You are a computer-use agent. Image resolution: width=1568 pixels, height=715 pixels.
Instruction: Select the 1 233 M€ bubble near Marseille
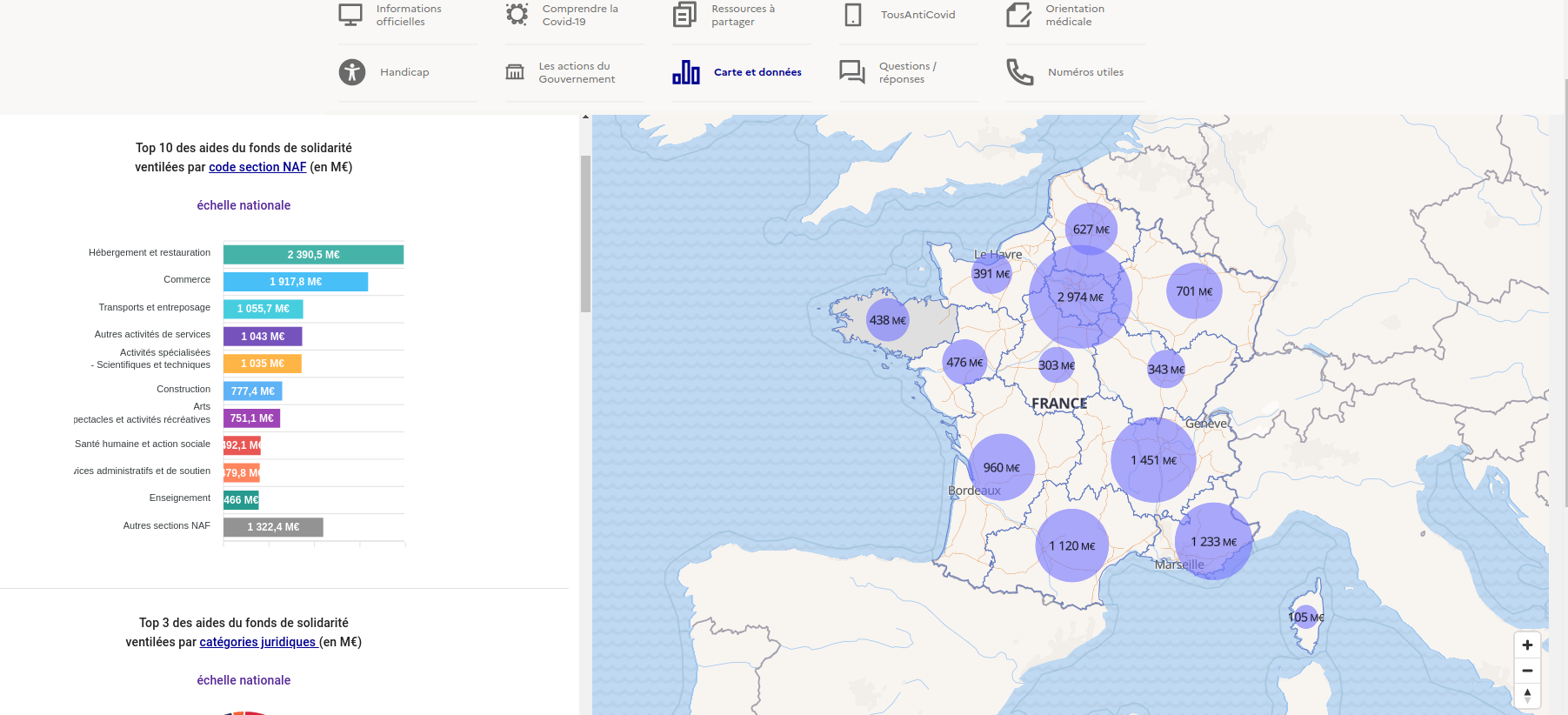tap(1214, 541)
